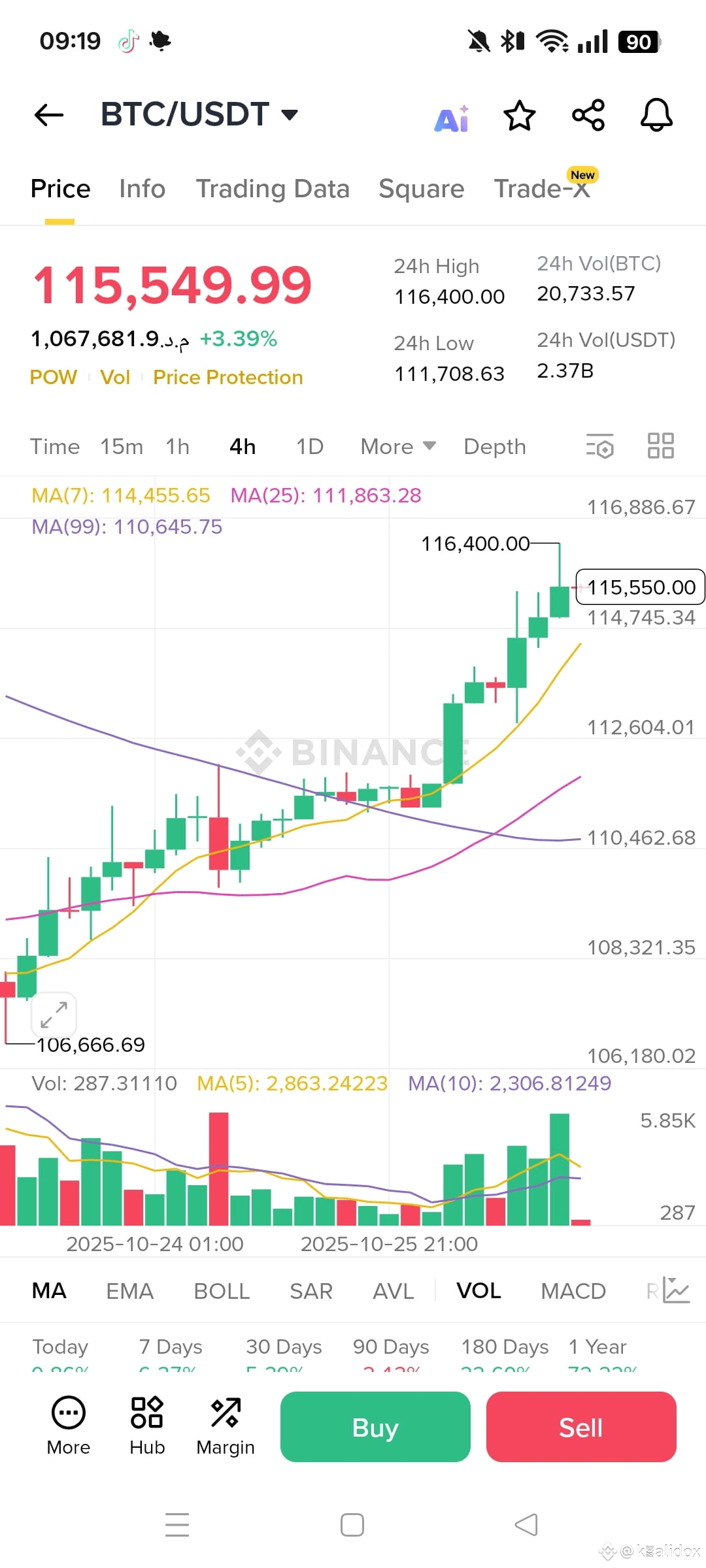Select the 4h interval
This screenshot has height=1568, width=706.
click(243, 446)
